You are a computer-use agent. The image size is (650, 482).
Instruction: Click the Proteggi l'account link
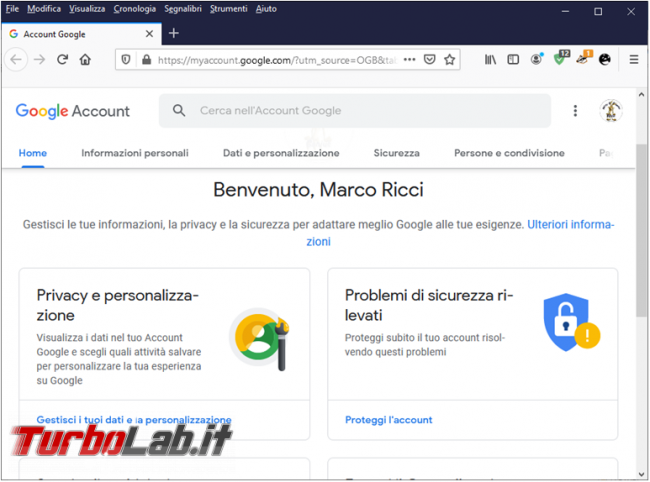pos(388,420)
